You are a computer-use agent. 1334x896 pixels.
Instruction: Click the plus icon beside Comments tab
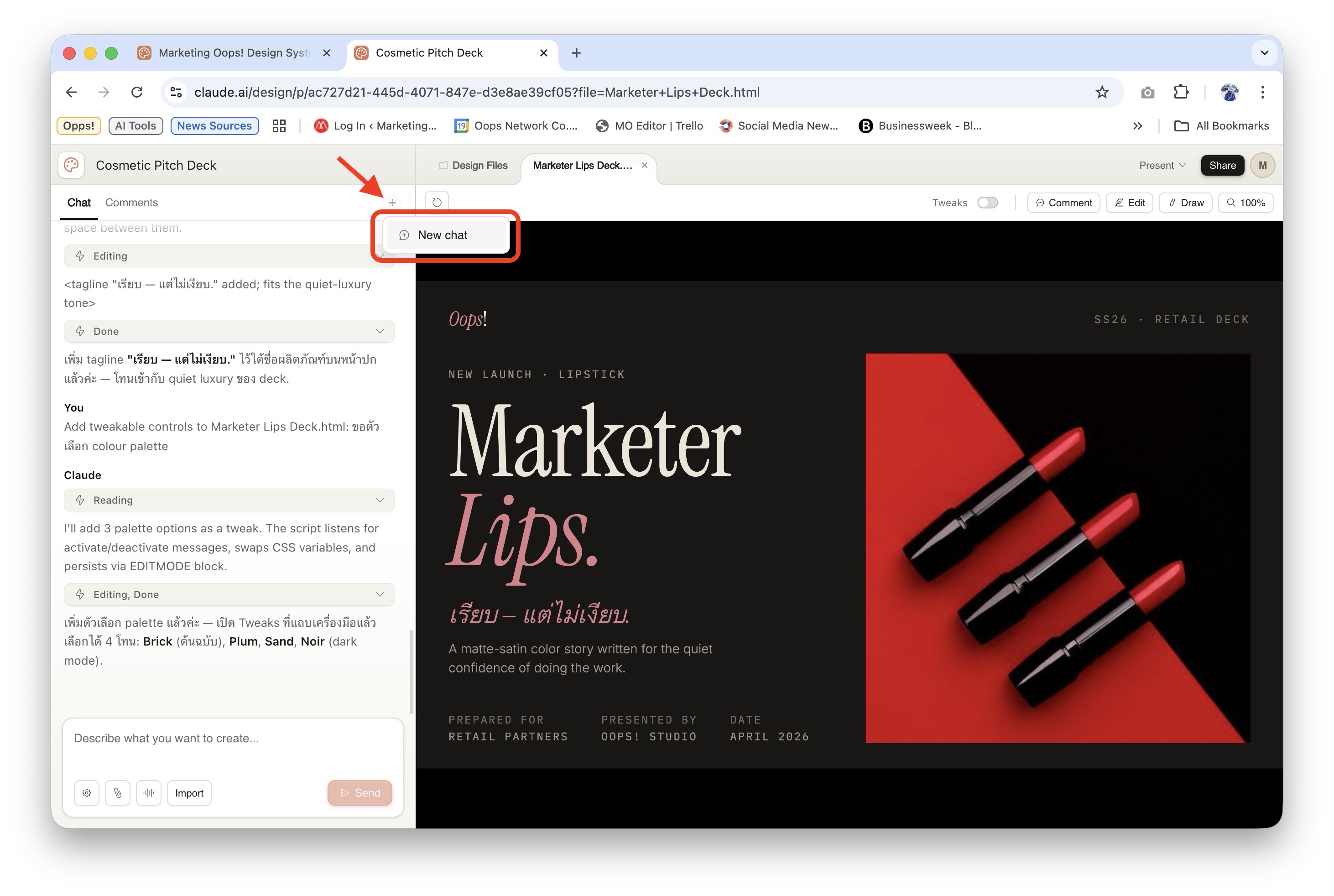pos(392,202)
